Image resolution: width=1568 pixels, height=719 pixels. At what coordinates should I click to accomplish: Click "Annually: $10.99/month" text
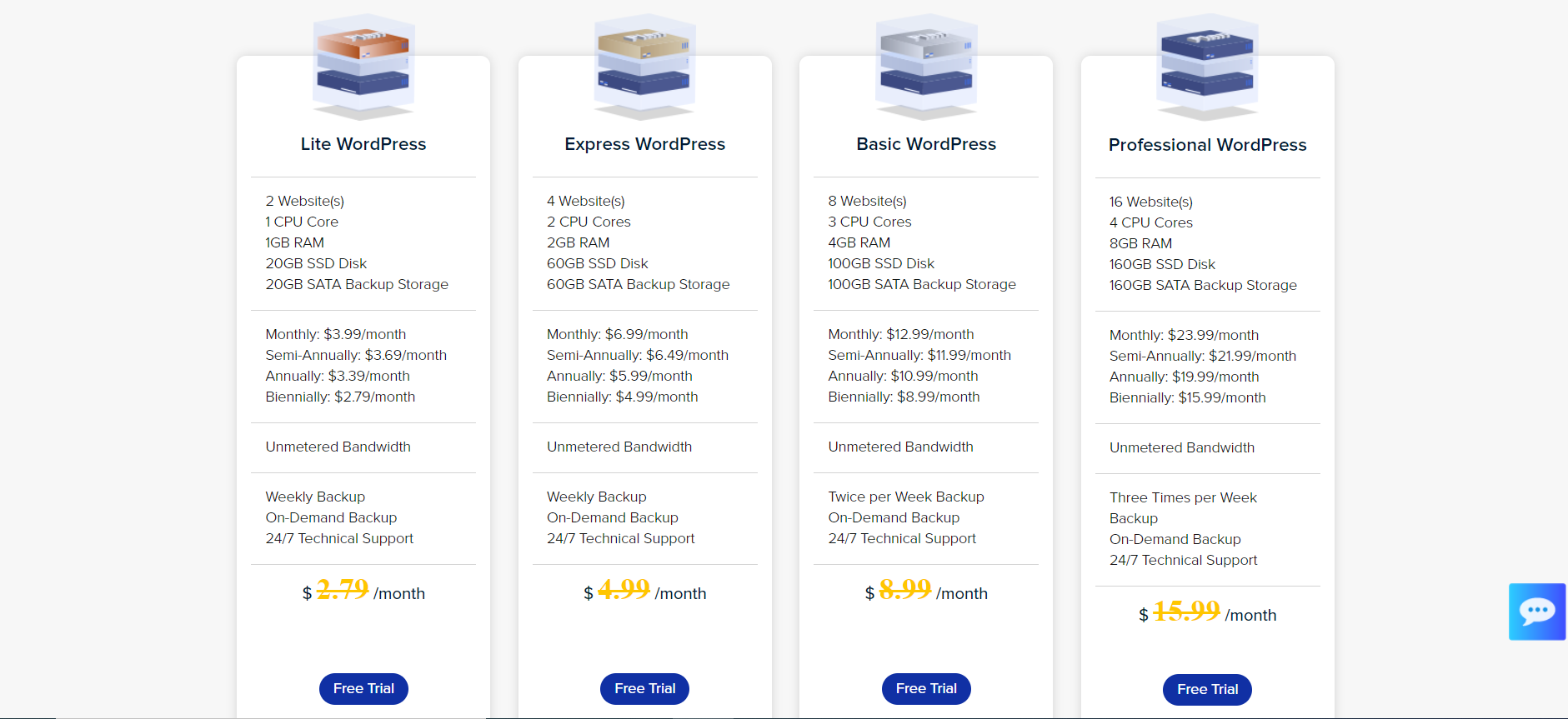coord(903,376)
